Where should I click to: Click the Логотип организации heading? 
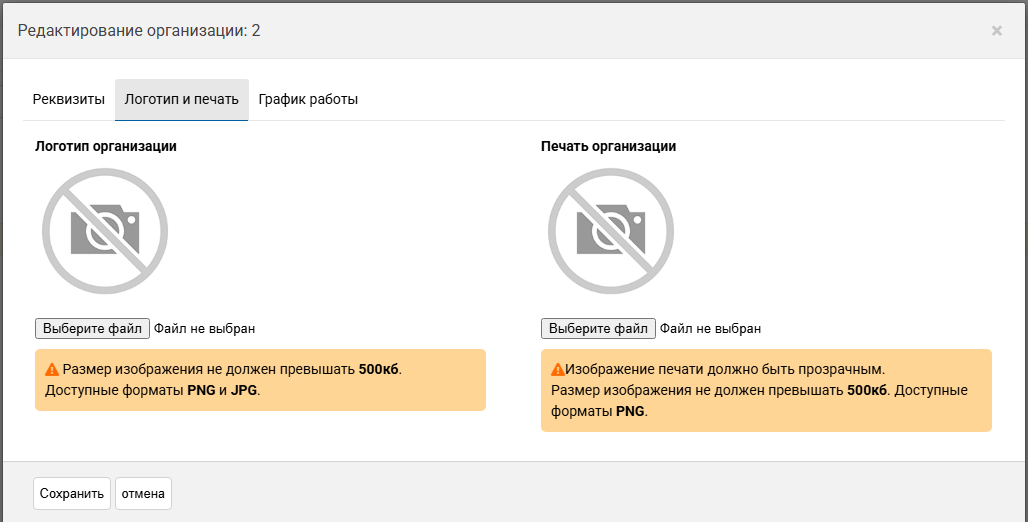click(106, 146)
